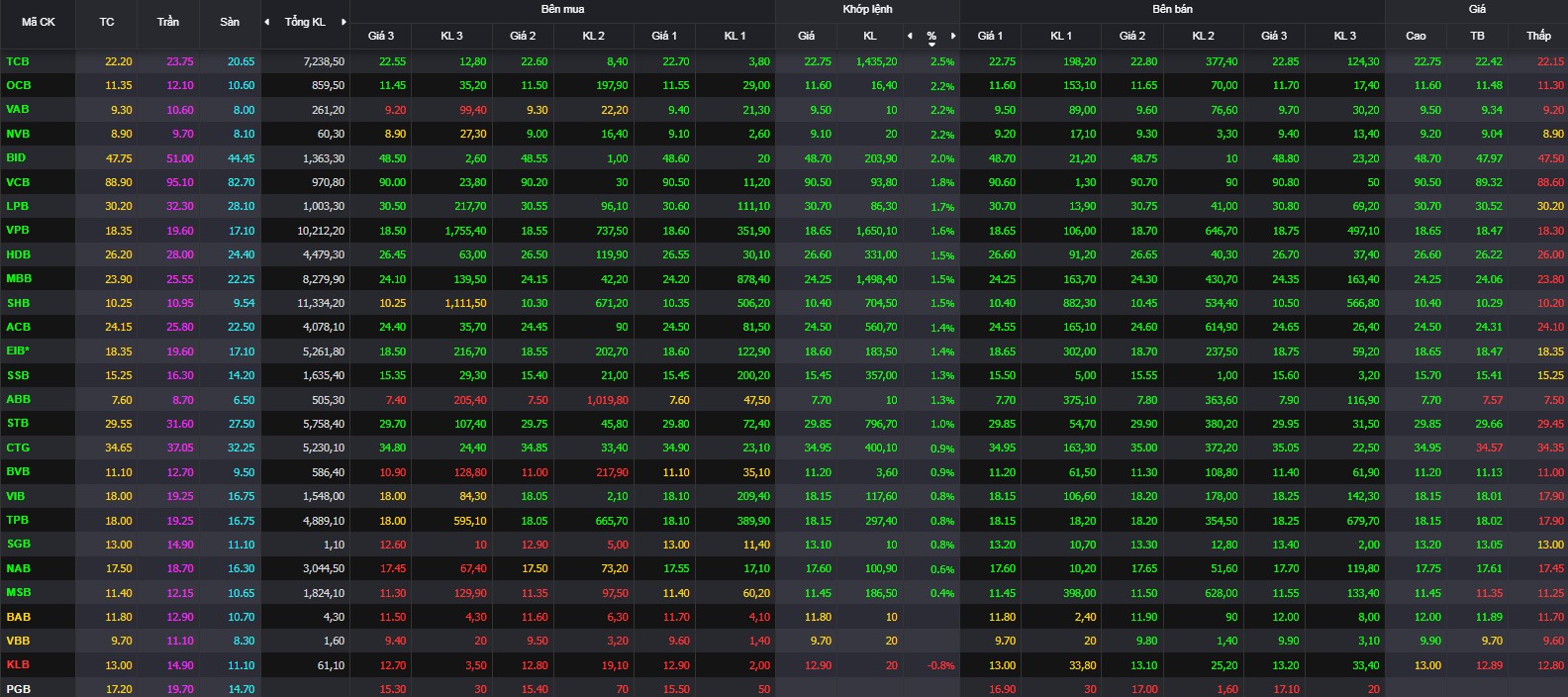
Task: Open the CTG stock symbol
Action: click(18, 448)
